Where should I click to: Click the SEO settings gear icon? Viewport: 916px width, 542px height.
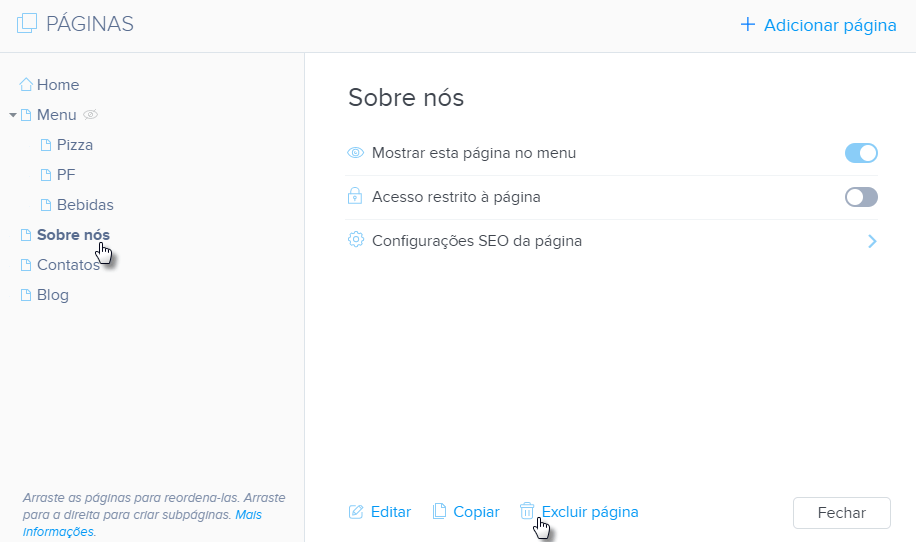coord(355,240)
